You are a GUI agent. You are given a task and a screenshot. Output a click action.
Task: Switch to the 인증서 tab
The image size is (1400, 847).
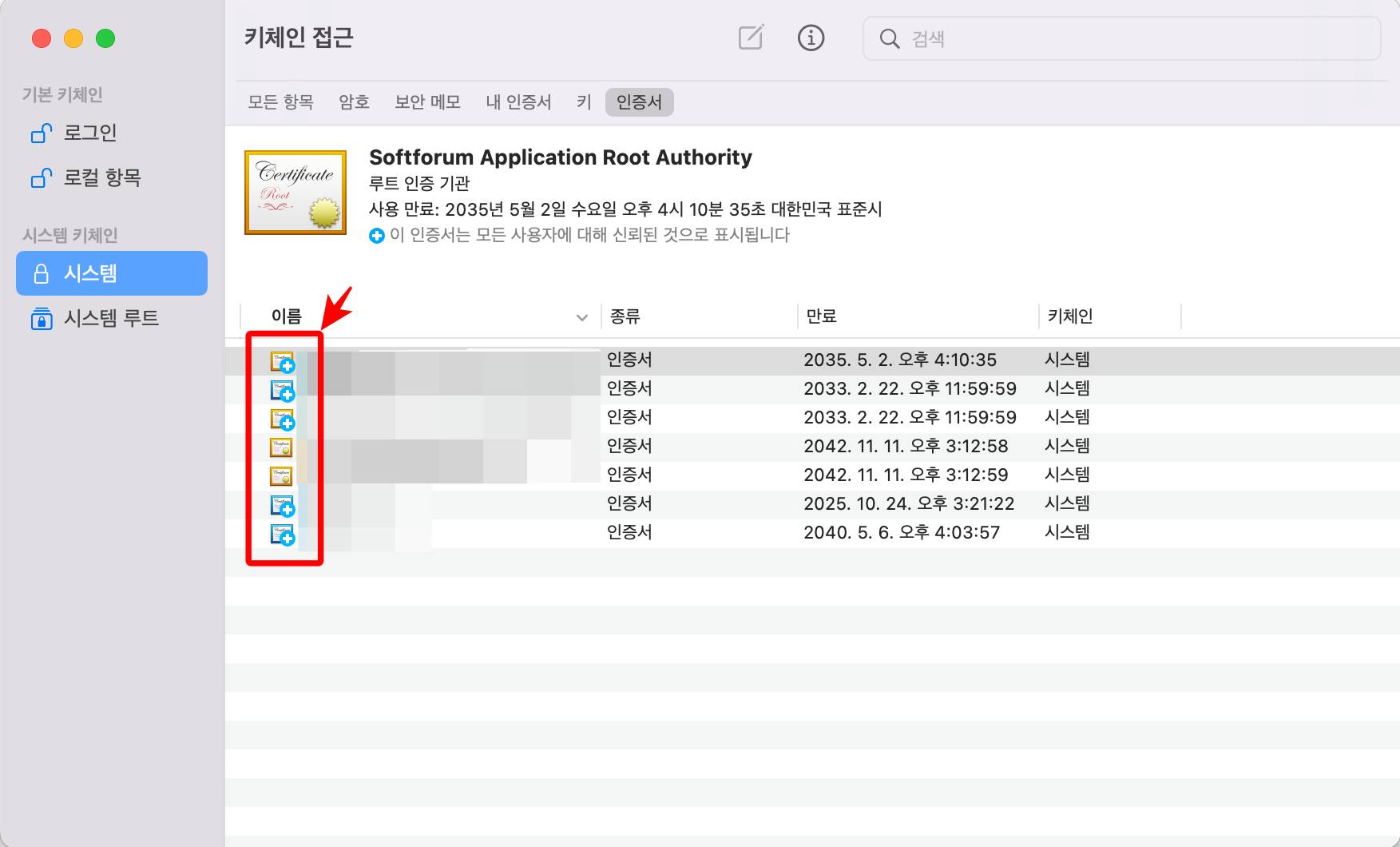pos(639,102)
